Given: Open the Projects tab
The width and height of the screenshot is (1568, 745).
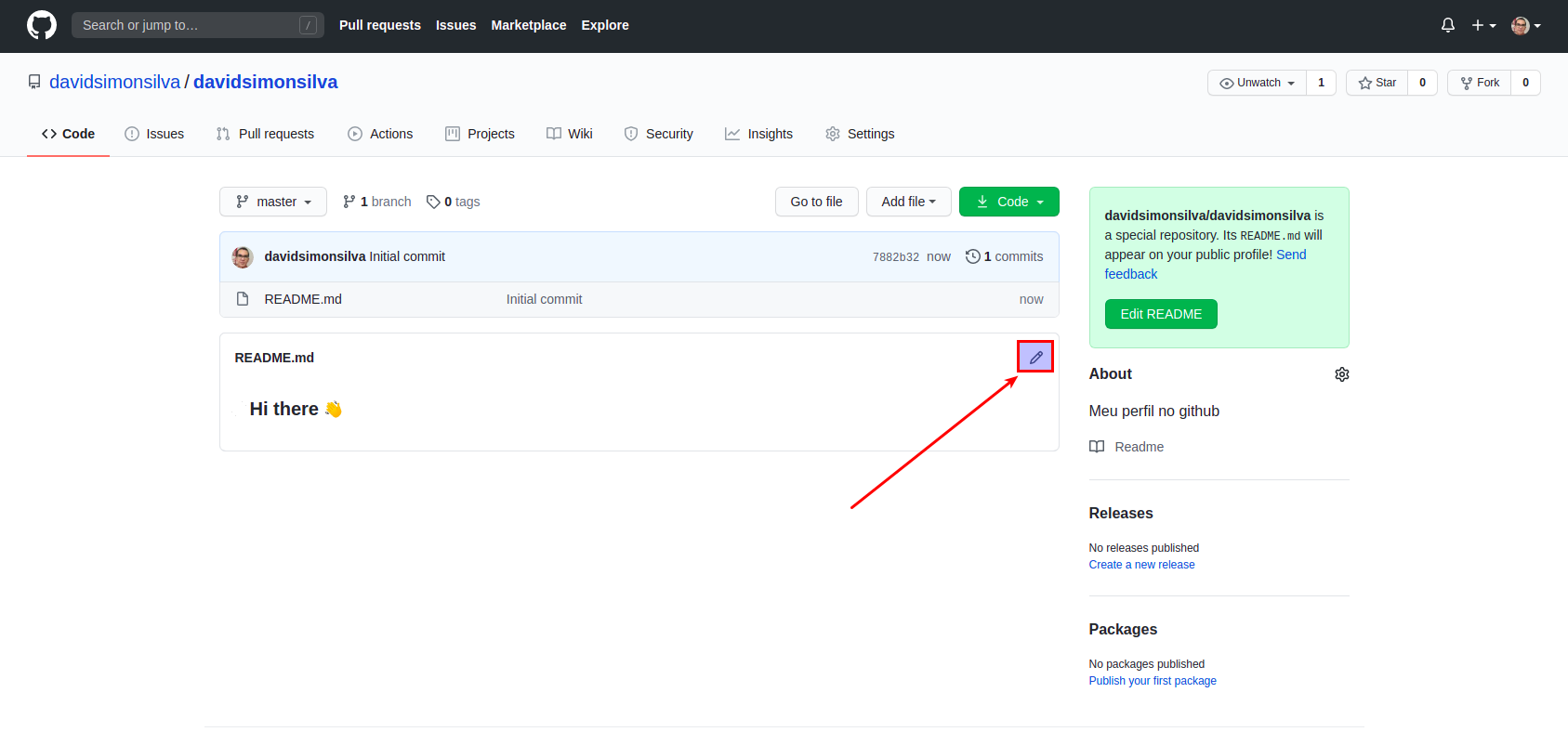Looking at the screenshot, I should click(480, 134).
